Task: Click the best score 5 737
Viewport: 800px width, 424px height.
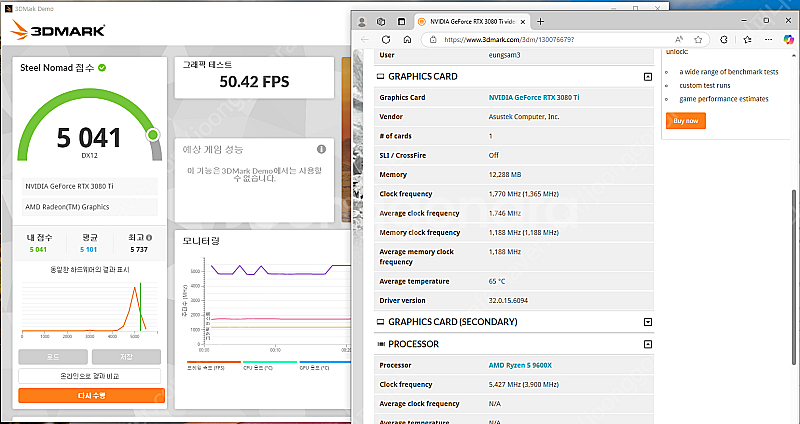Action: [139, 250]
